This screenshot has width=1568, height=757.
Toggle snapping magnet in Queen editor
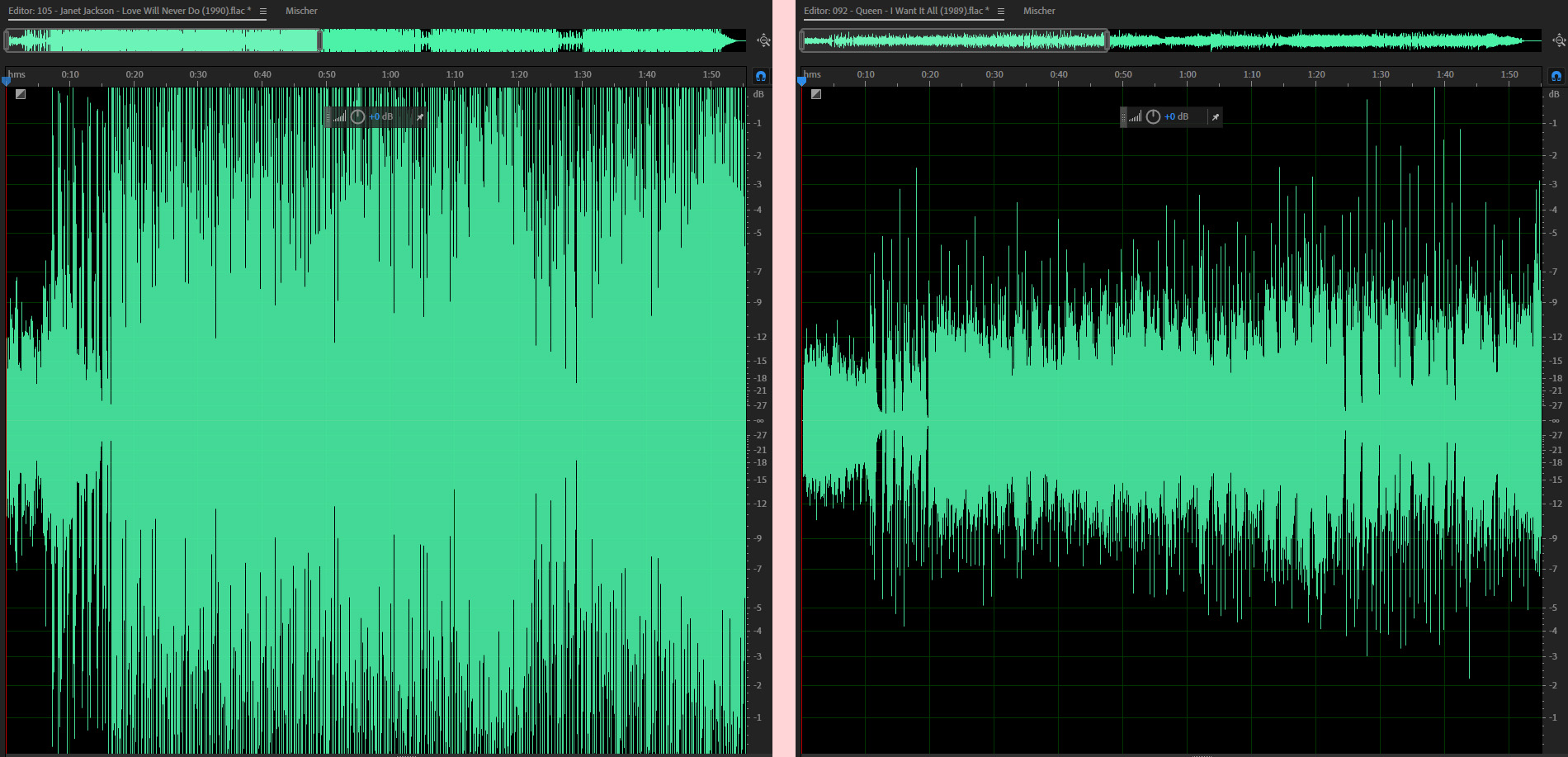click(1556, 76)
